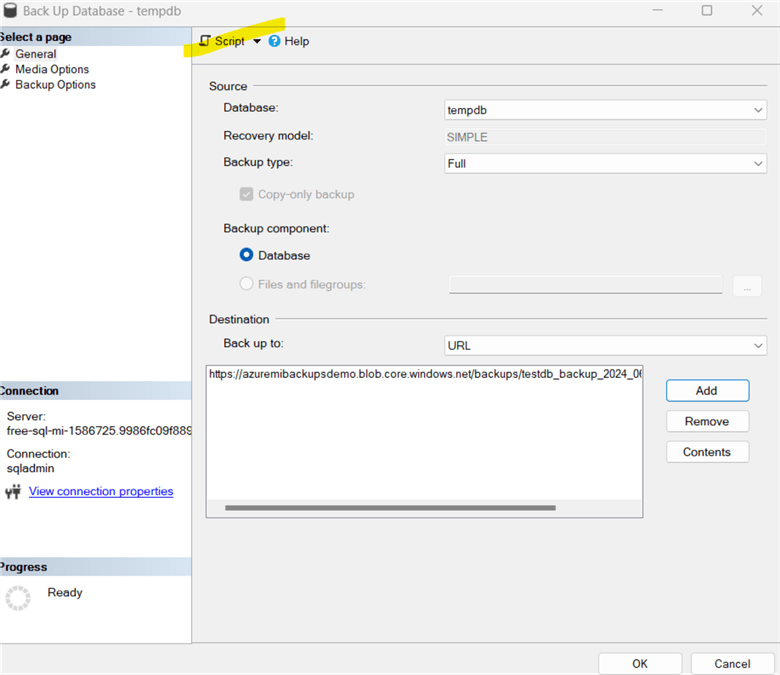This screenshot has width=780, height=675.
Task: Select Files and filegroups radio button
Action: pos(246,284)
